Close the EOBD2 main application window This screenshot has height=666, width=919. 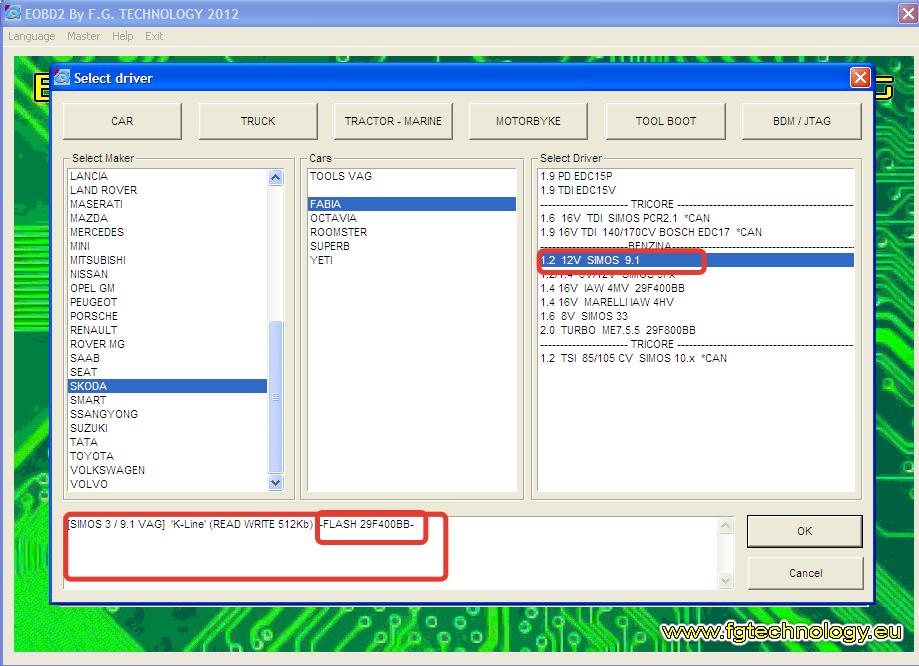point(908,13)
